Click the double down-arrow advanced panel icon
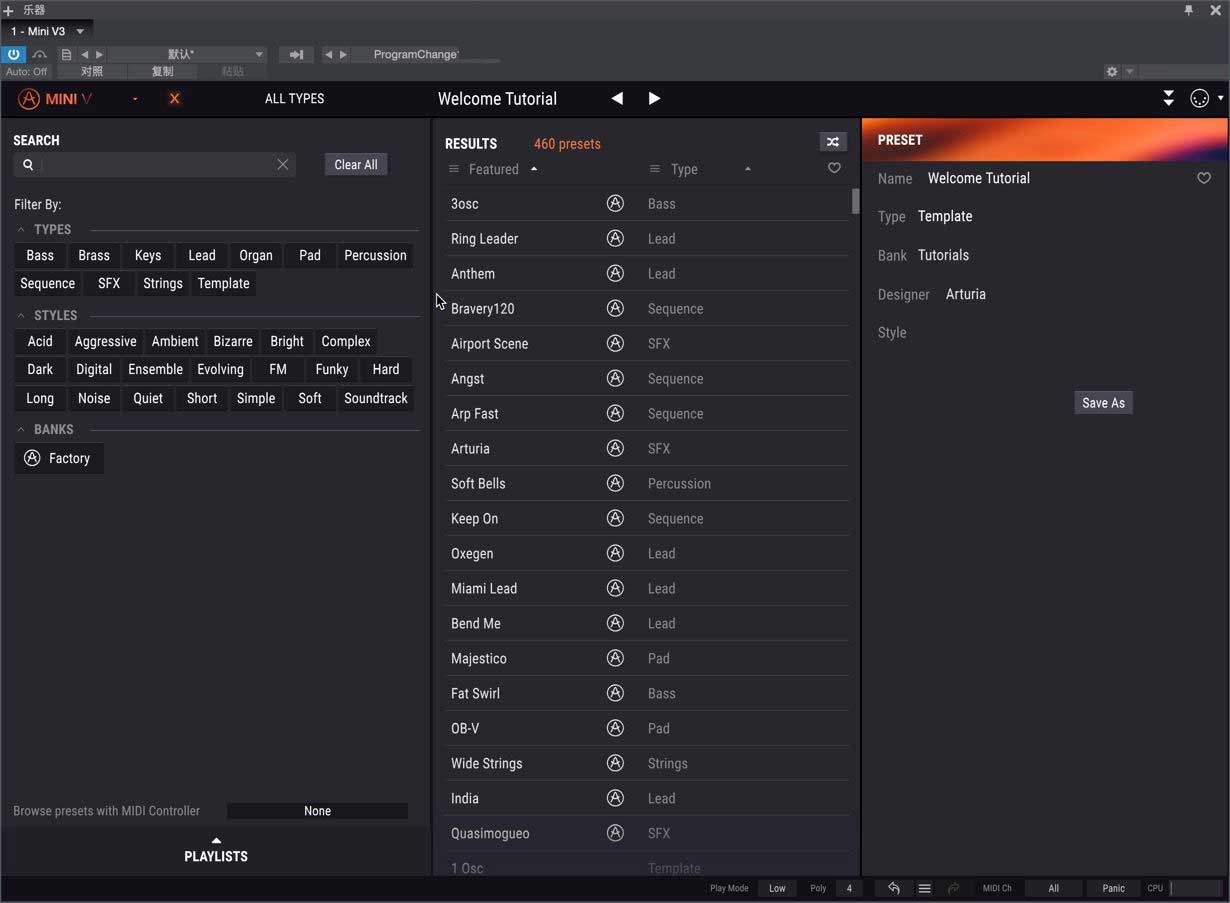 [1168, 98]
